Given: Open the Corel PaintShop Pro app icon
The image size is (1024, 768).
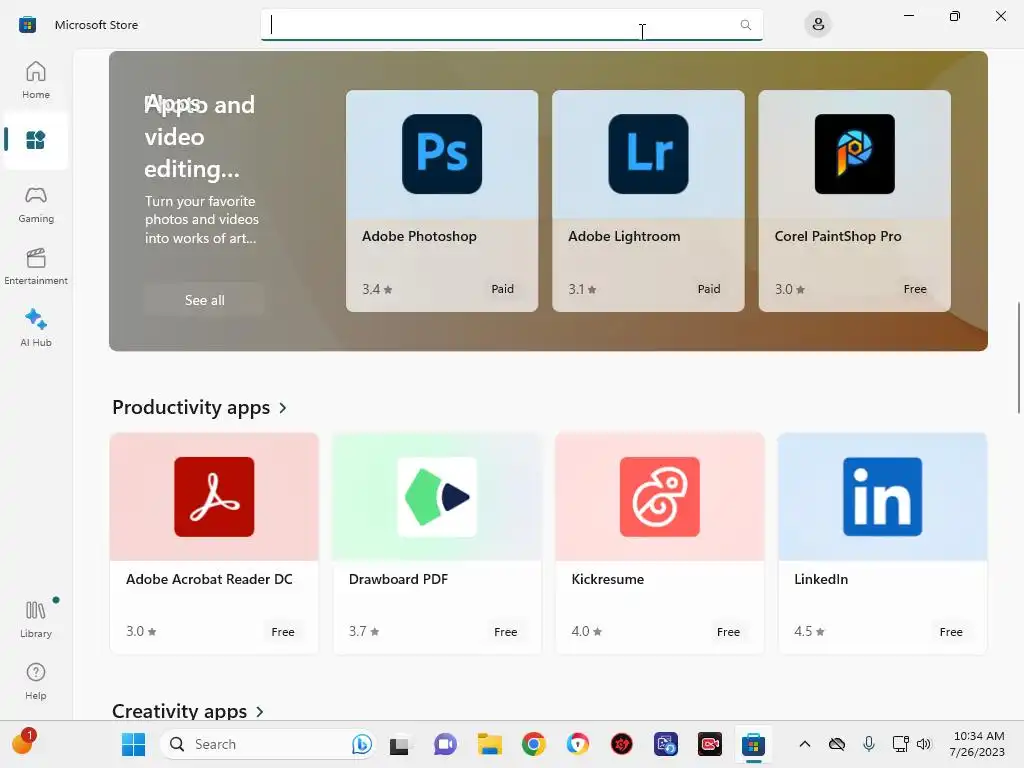Looking at the screenshot, I should (855, 154).
